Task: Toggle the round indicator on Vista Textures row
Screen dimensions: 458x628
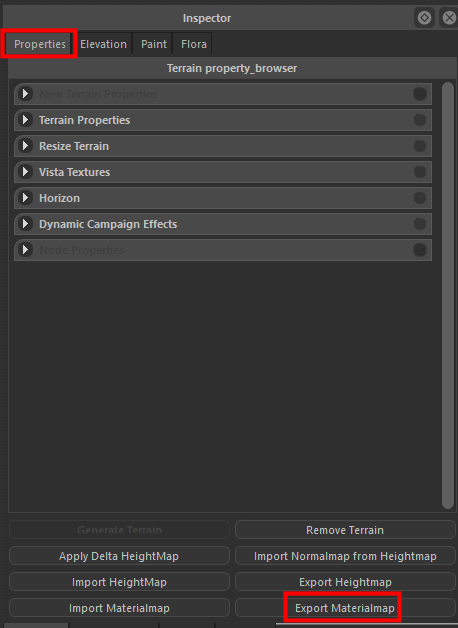Action: tap(420, 172)
